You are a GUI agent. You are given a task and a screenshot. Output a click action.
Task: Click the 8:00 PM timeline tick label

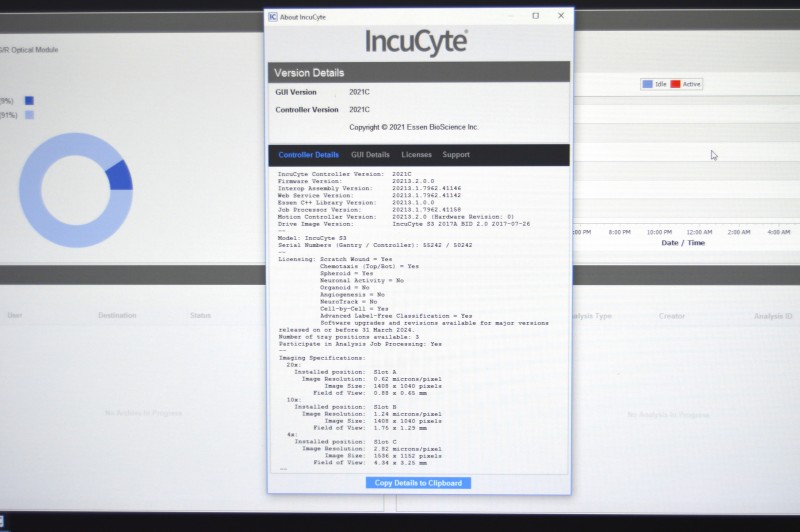[619, 232]
